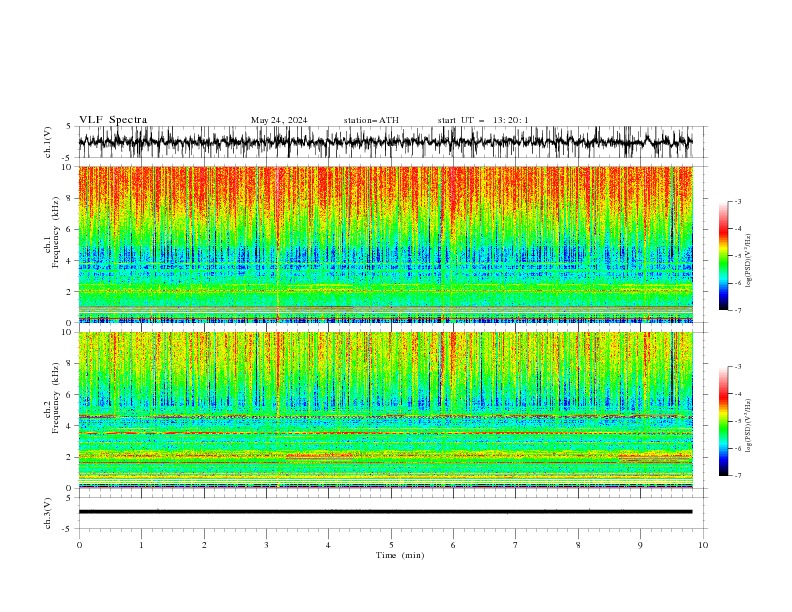792x612 pixels.
Task: Click the "-7" tick on lower color bar
Action: click(738, 476)
